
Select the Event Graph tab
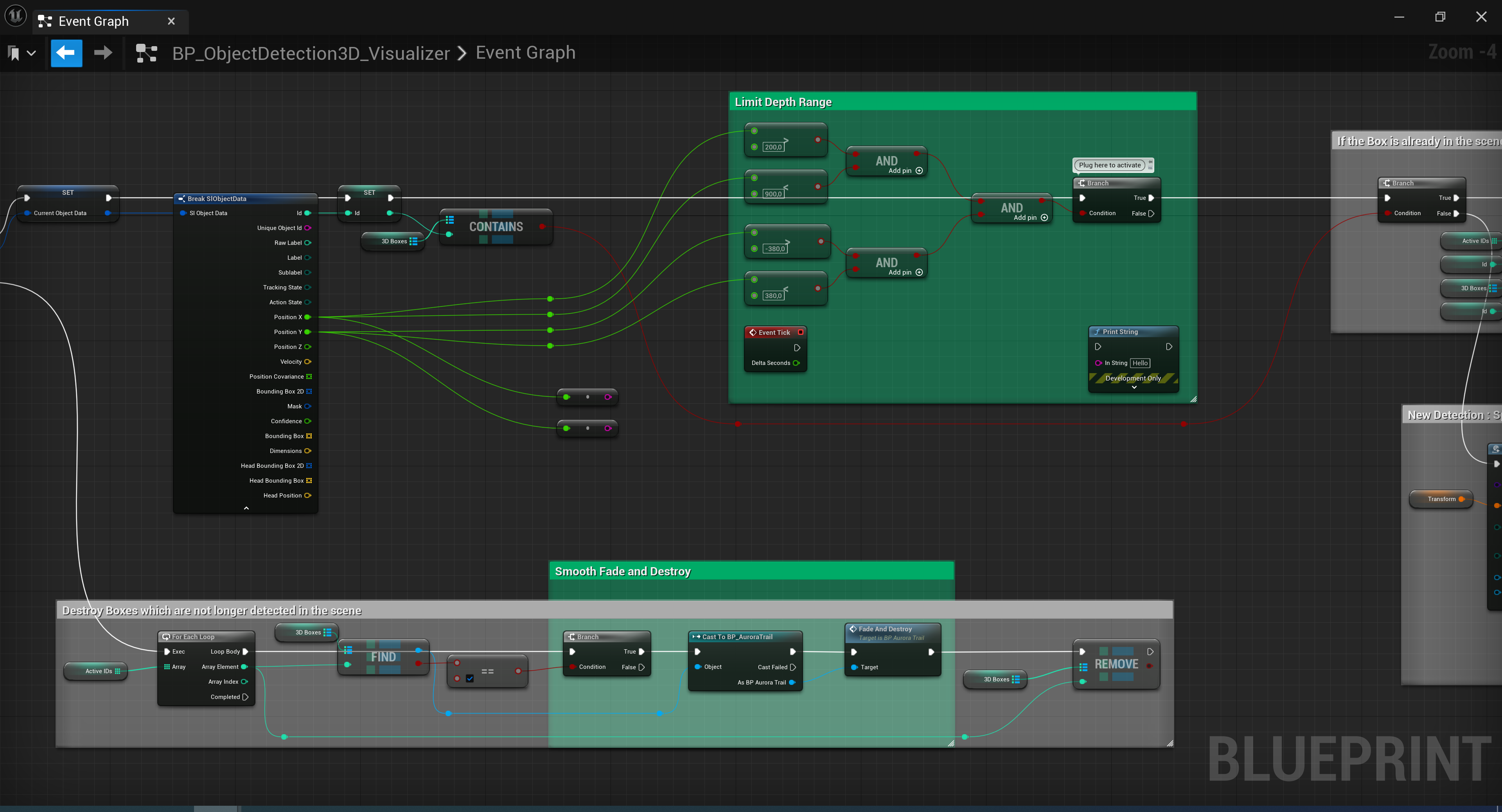111,22
